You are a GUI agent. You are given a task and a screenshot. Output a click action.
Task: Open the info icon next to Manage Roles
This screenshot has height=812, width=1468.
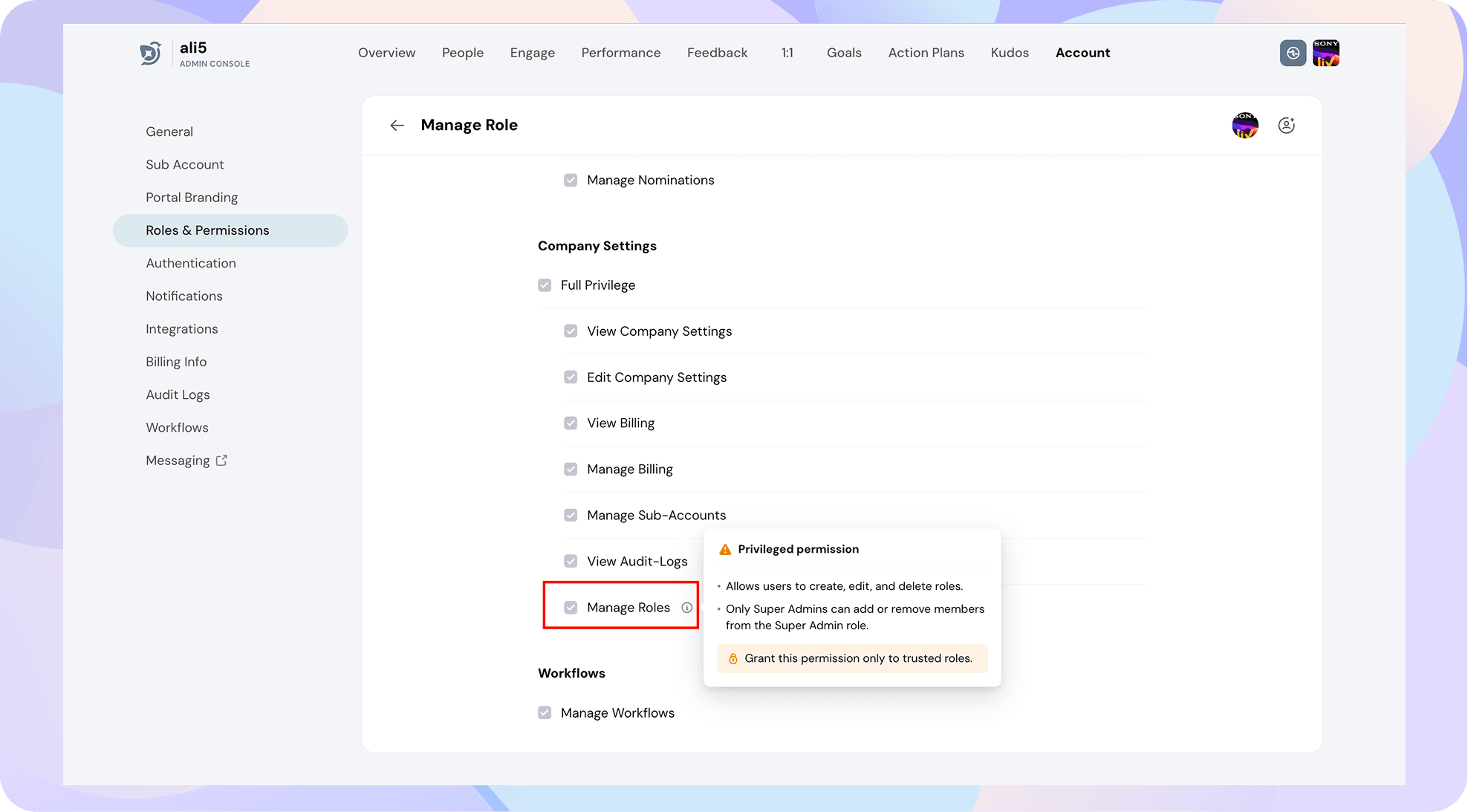(x=687, y=608)
